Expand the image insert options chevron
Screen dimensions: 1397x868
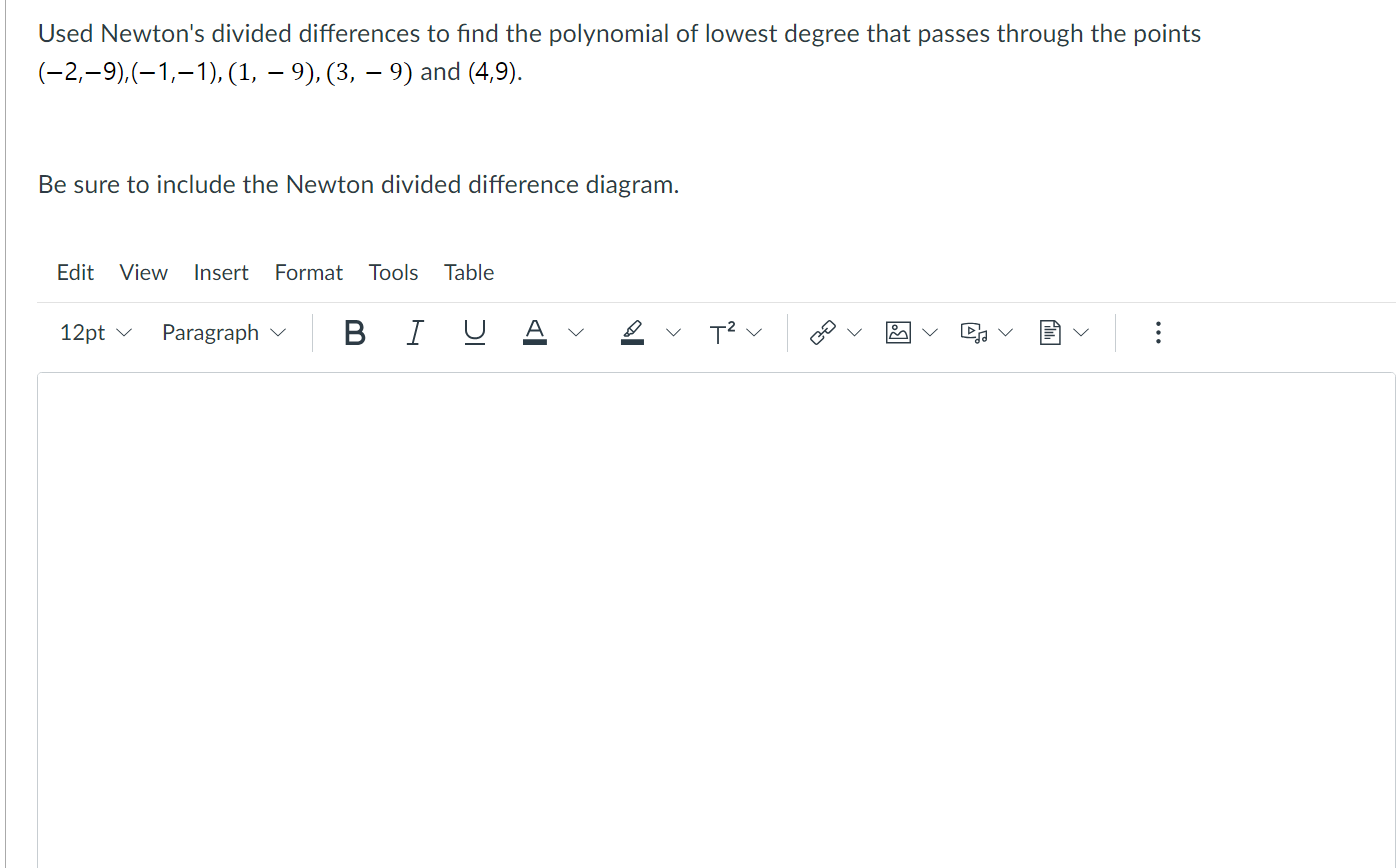930,331
